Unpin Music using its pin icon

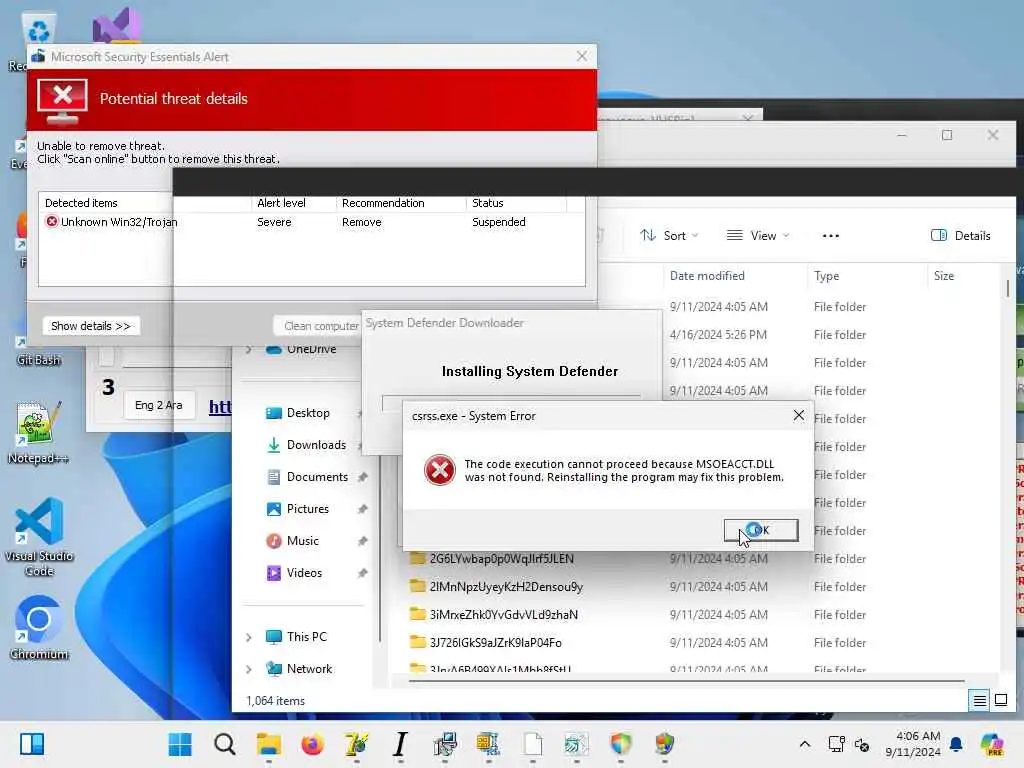click(362, 541)
